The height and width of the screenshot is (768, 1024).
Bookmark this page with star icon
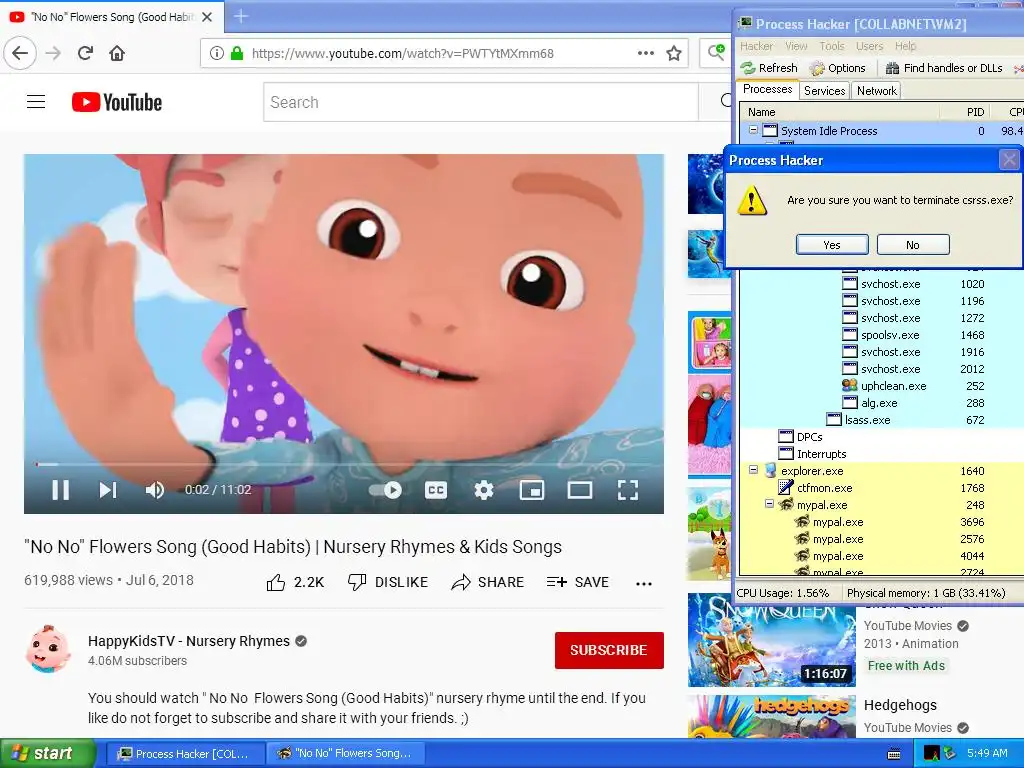(x=674, y=53)
